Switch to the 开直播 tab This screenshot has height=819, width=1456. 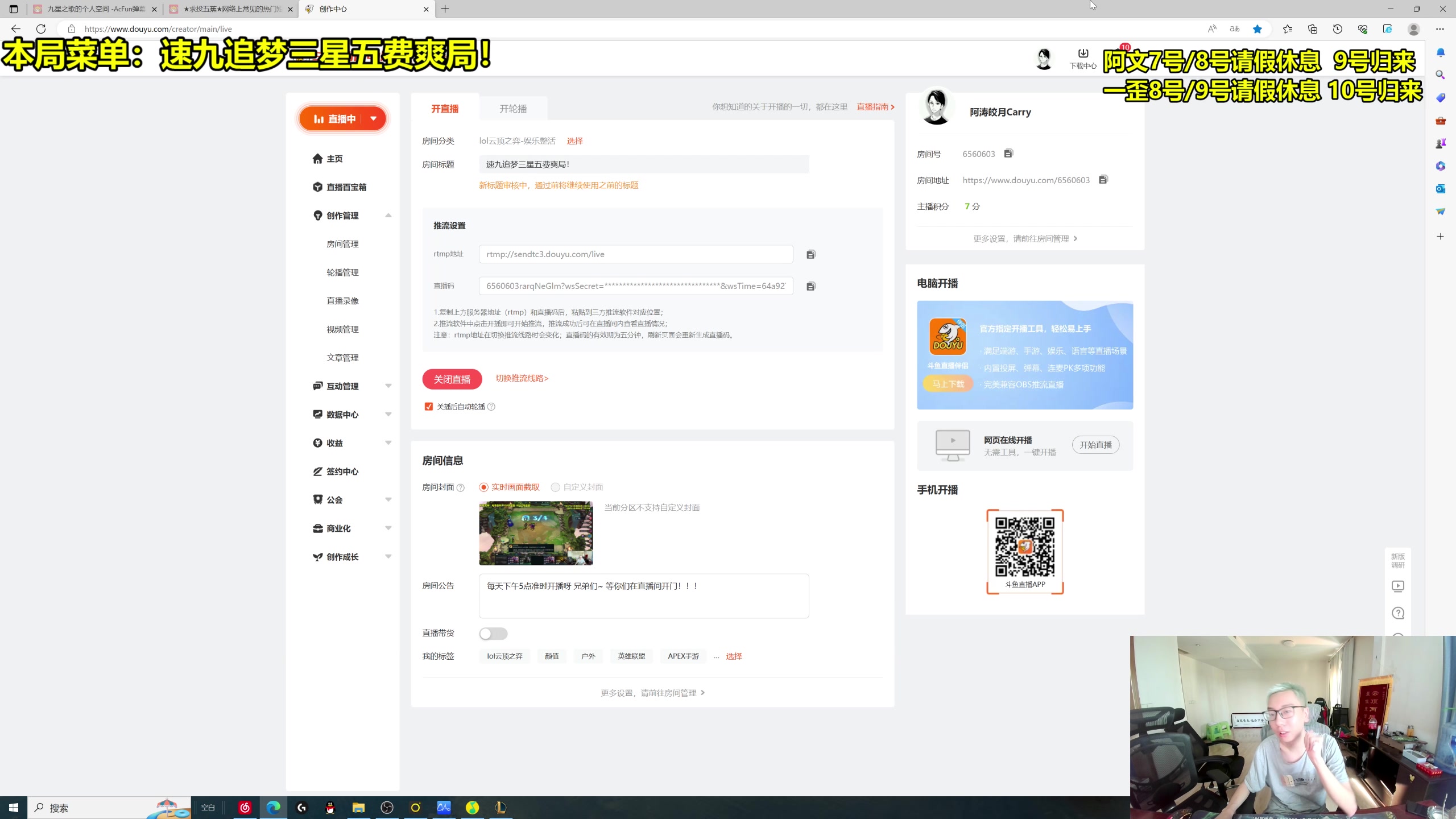click(x=445, y=109)
